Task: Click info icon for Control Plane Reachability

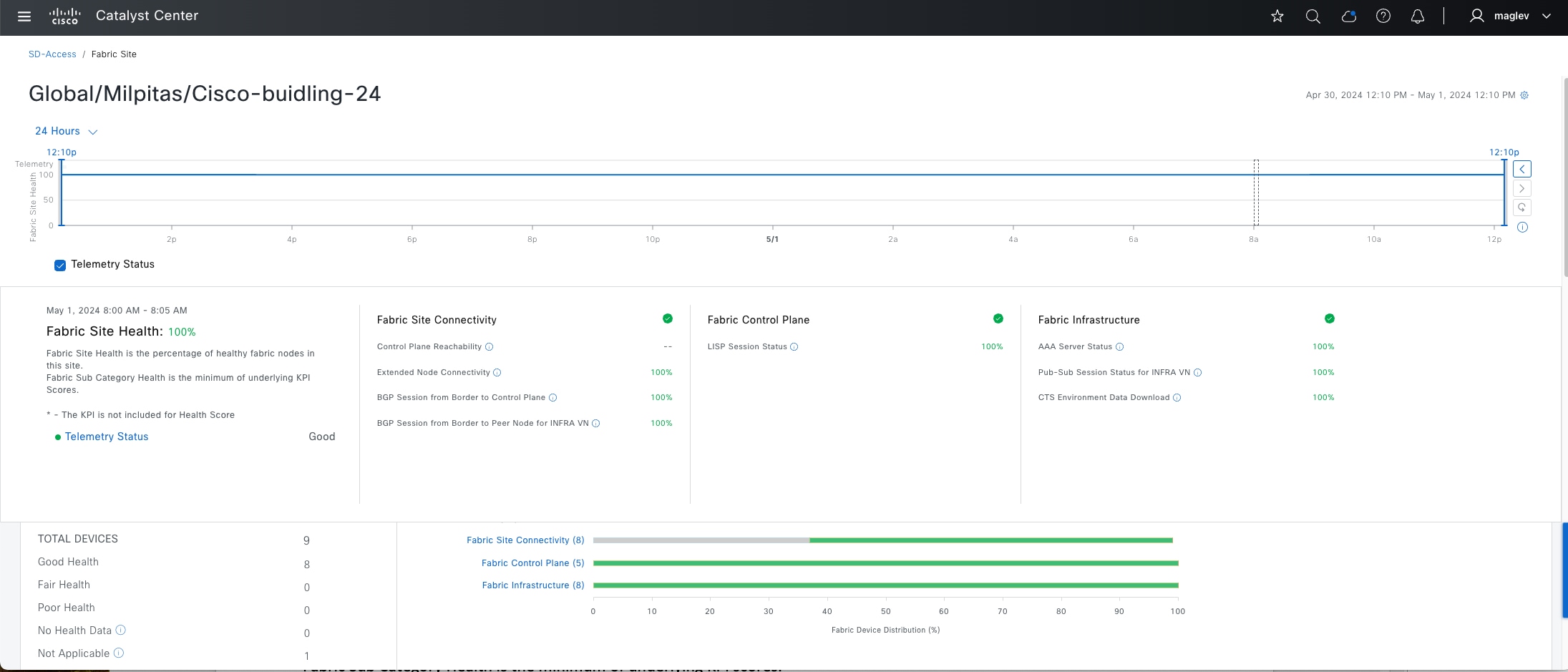Action: (x=490, y=347)
